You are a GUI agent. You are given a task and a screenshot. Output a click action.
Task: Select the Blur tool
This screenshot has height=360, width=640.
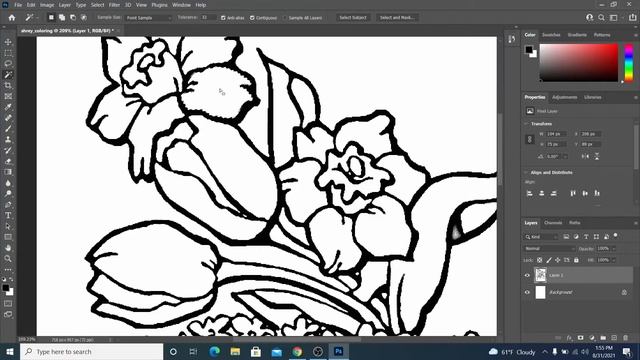pyautogui.click(x=8, y=183)
